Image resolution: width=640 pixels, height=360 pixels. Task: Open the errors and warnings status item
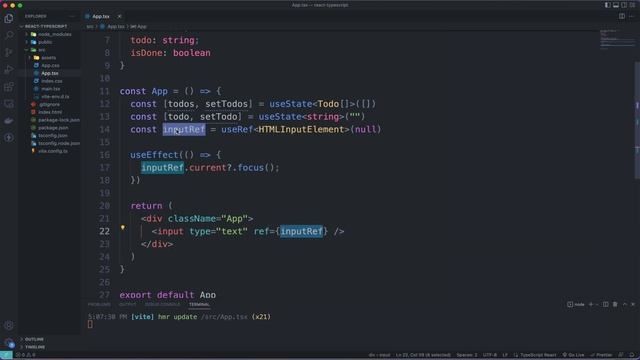tap(25, 355)
